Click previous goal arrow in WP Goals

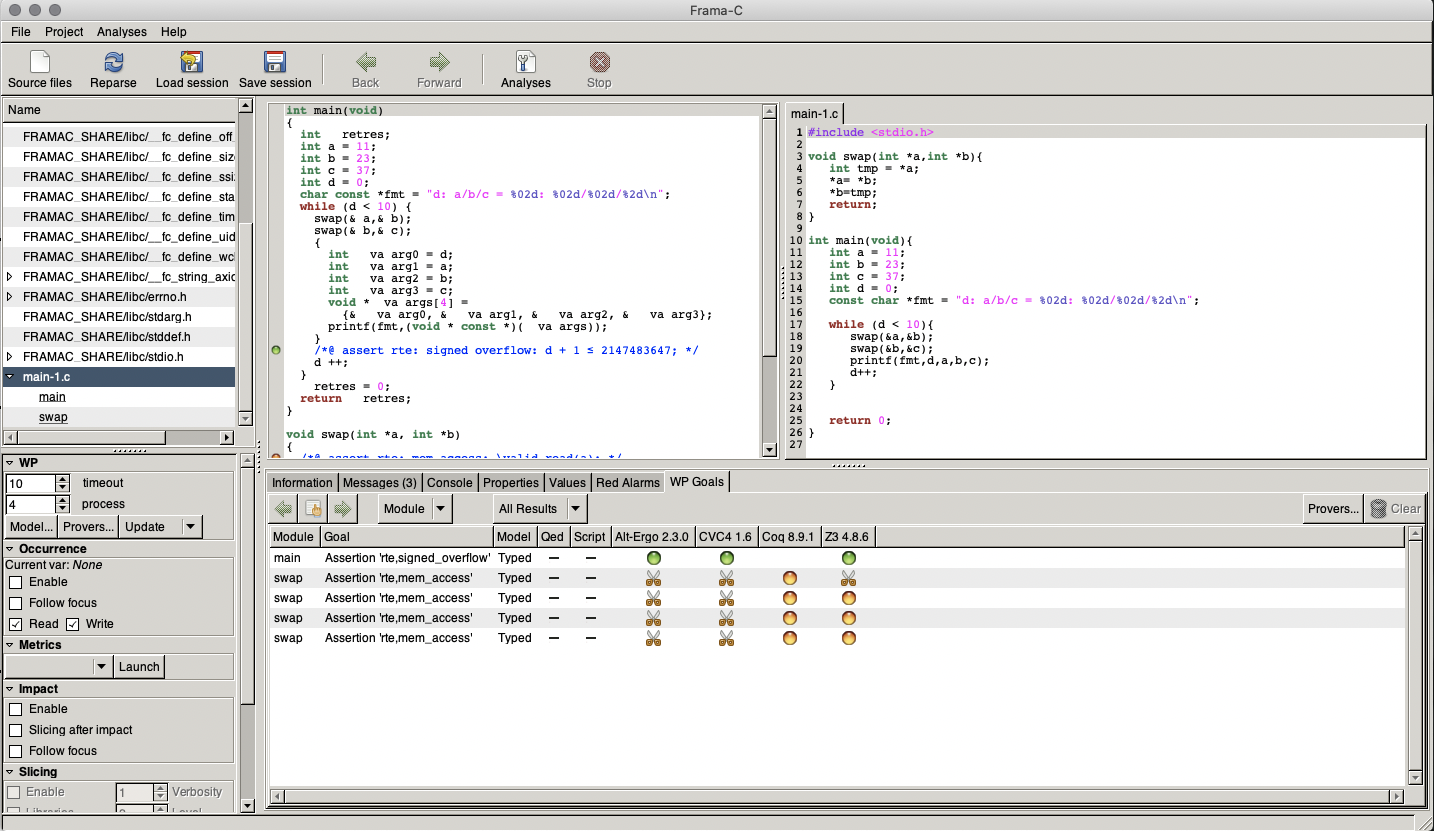click(284, 509)
